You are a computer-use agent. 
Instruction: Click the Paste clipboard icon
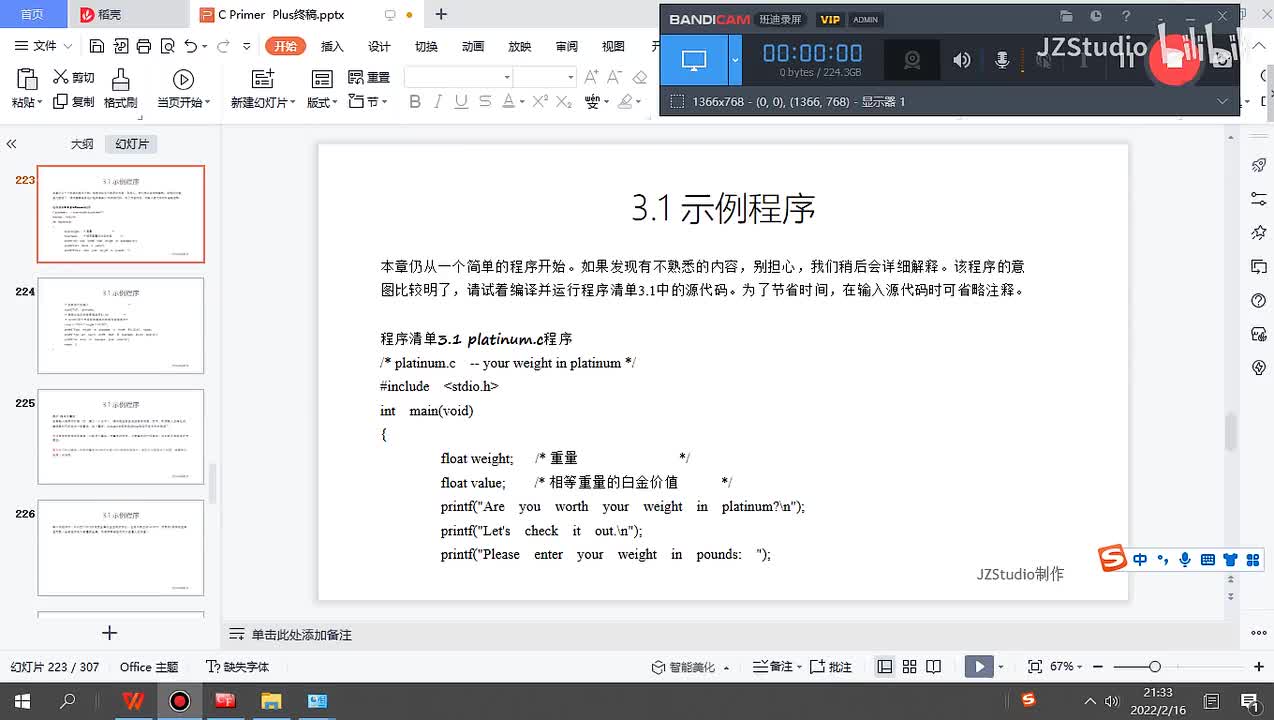(27, 81)
